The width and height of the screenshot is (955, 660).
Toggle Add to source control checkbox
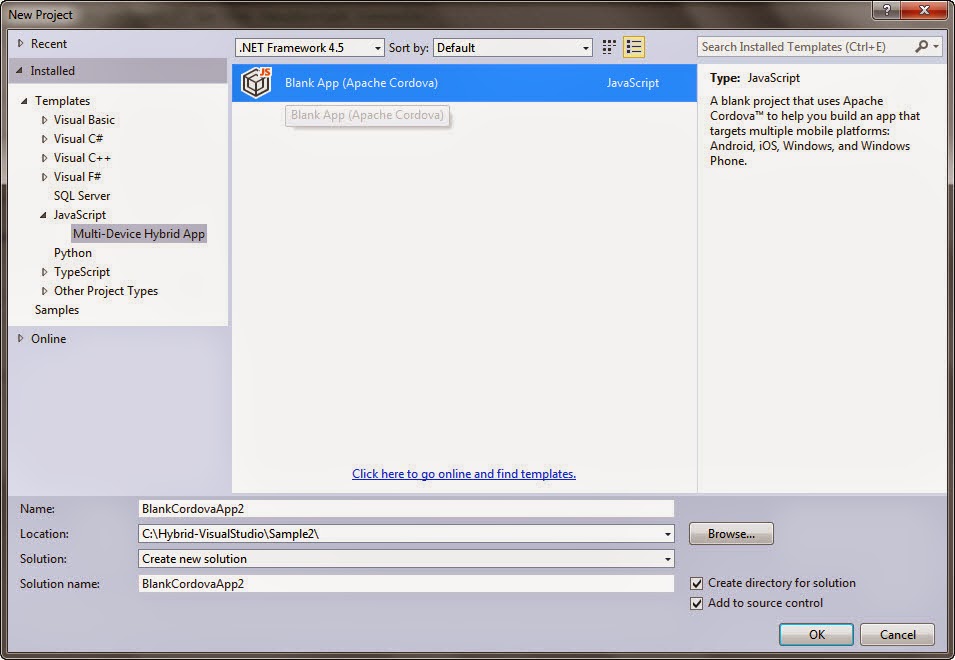(696, 603)
